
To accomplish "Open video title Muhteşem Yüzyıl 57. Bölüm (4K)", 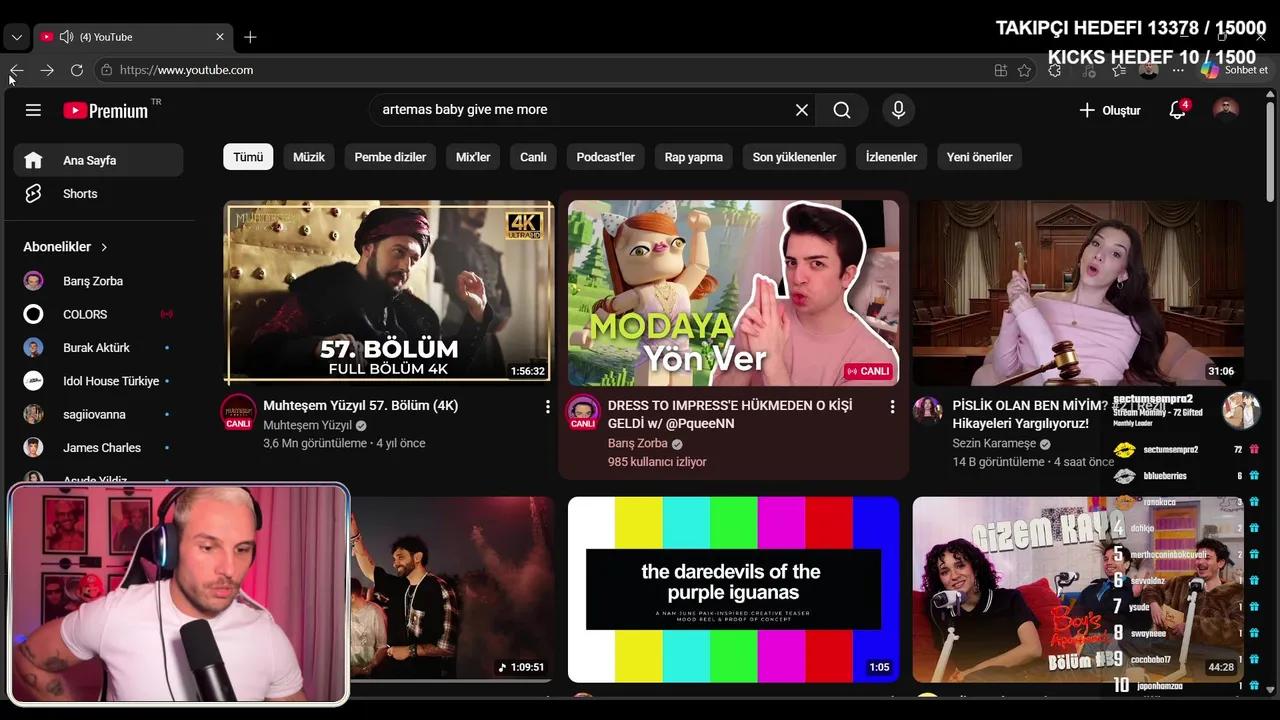I will pos(361,406).
